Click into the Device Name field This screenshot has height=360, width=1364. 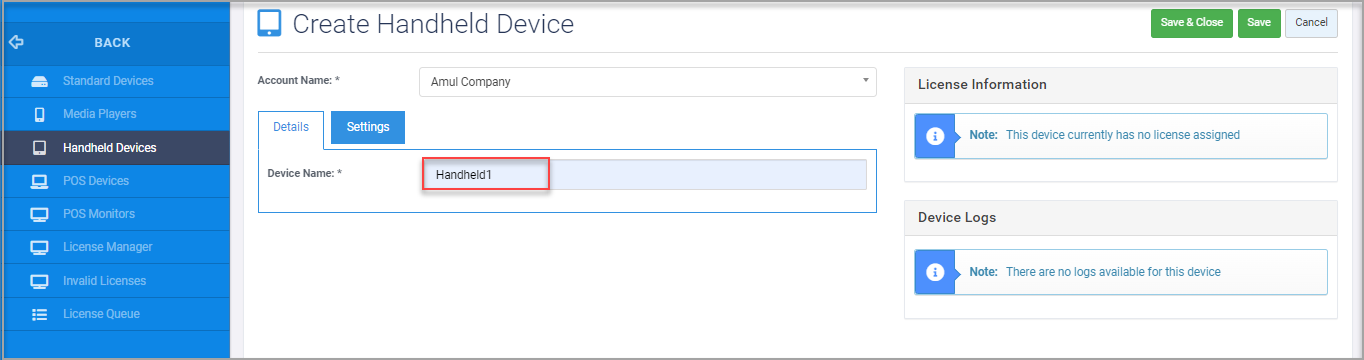[x=645, y=175]
